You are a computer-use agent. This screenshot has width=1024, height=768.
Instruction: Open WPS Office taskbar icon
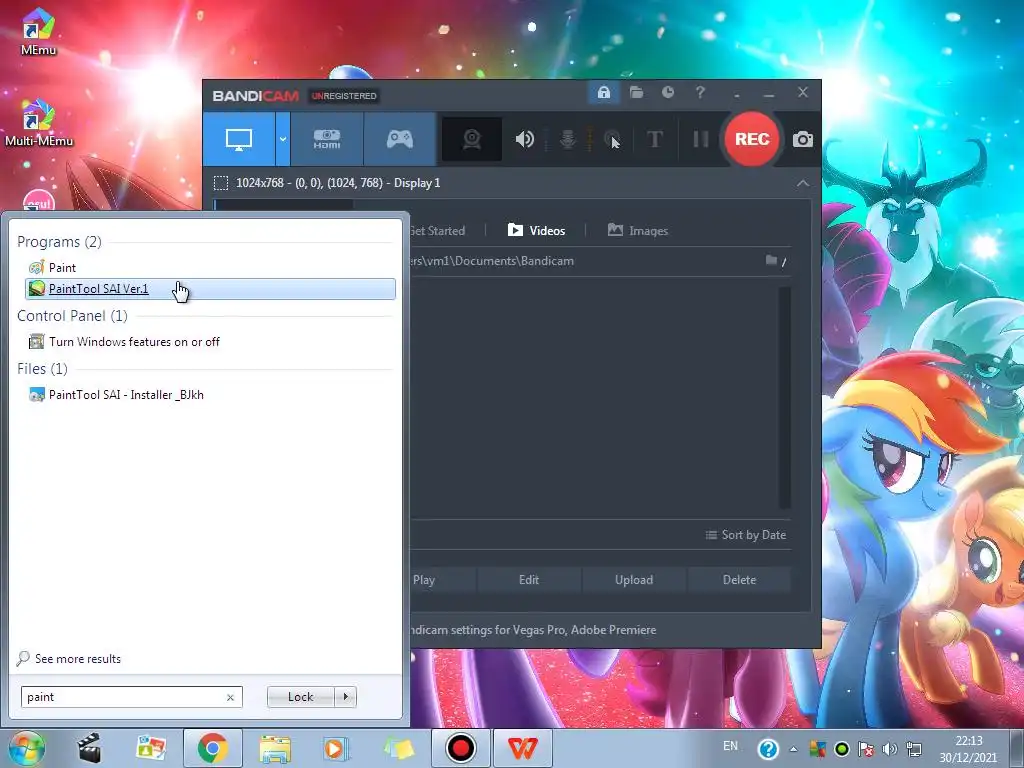click(522, 748)
